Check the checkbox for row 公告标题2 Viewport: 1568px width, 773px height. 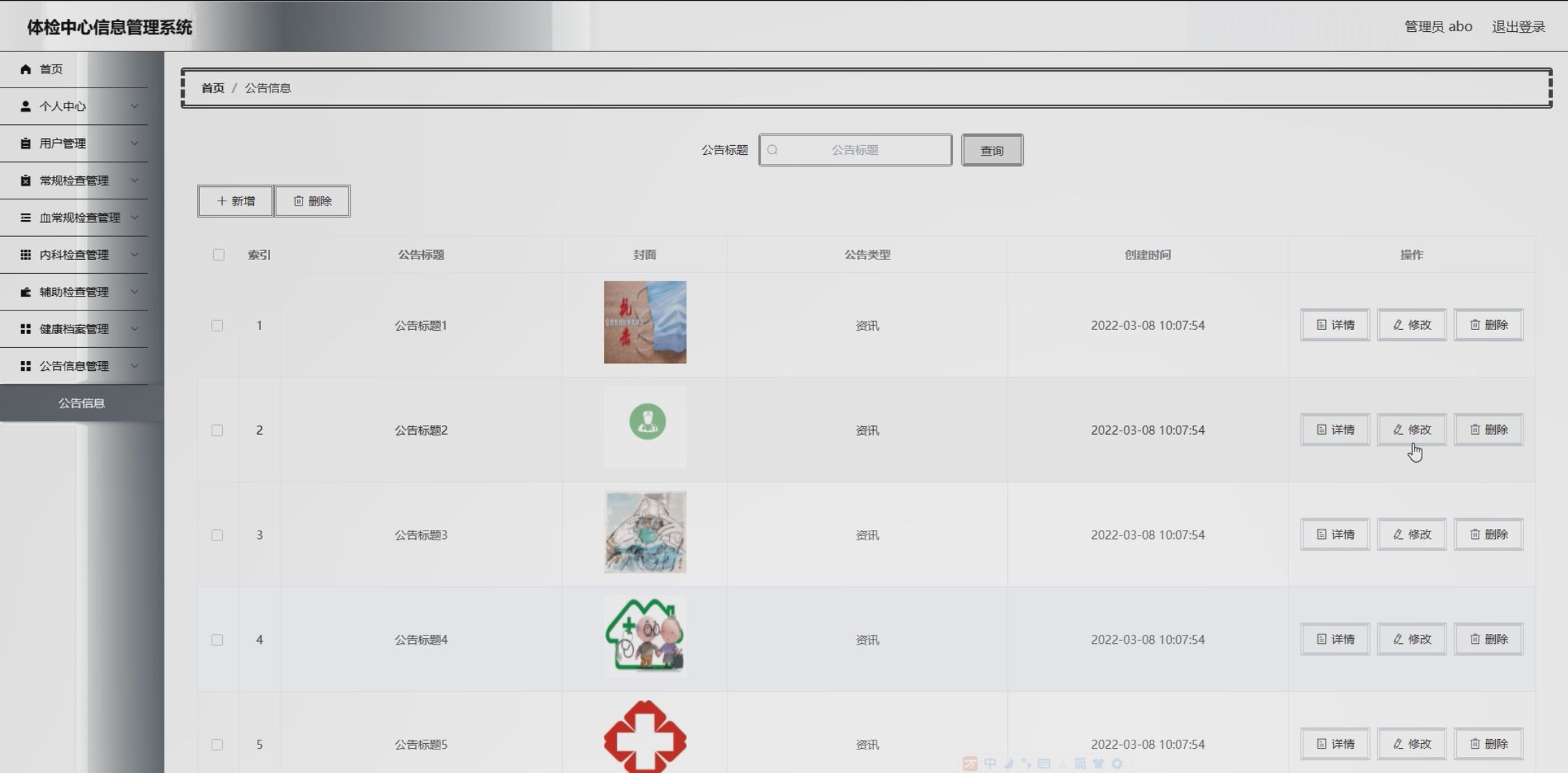[217, 431]
